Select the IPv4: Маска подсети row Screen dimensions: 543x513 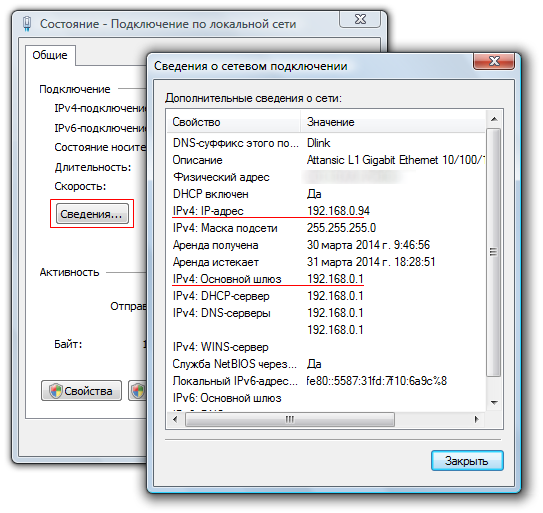click(x=326, y=228)
